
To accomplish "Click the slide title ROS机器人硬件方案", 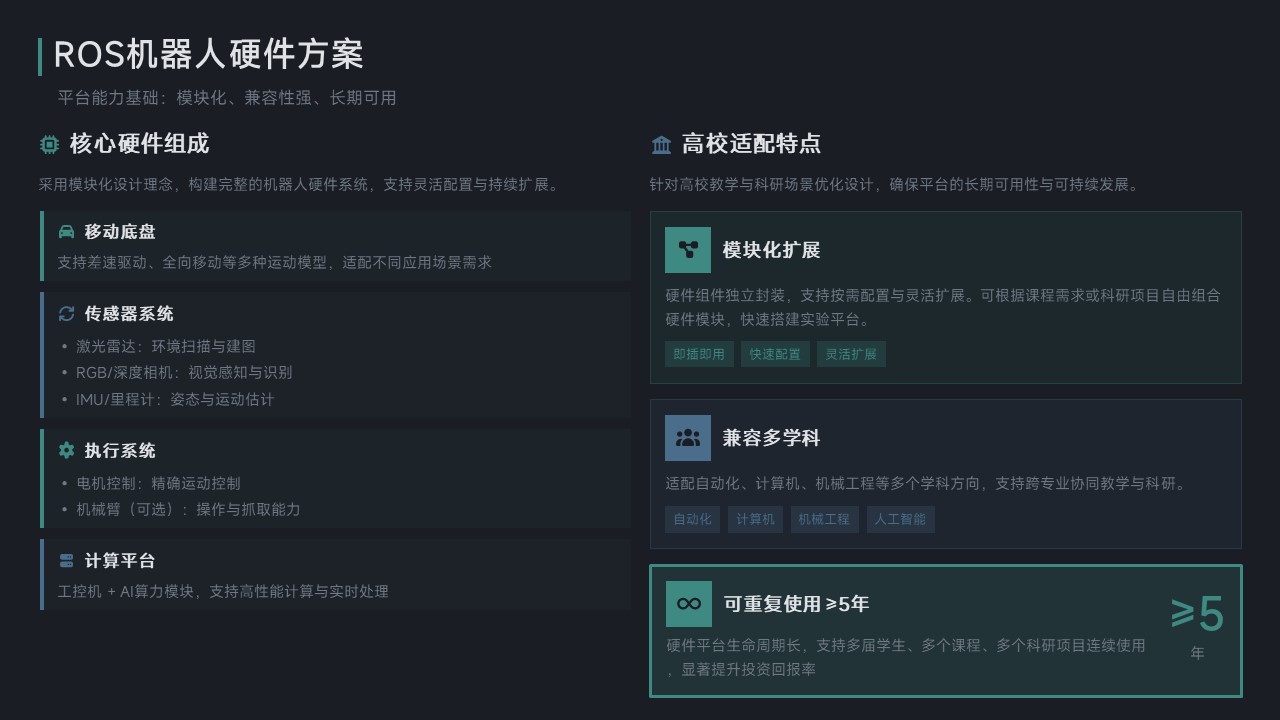I will [x=208, y=55].
